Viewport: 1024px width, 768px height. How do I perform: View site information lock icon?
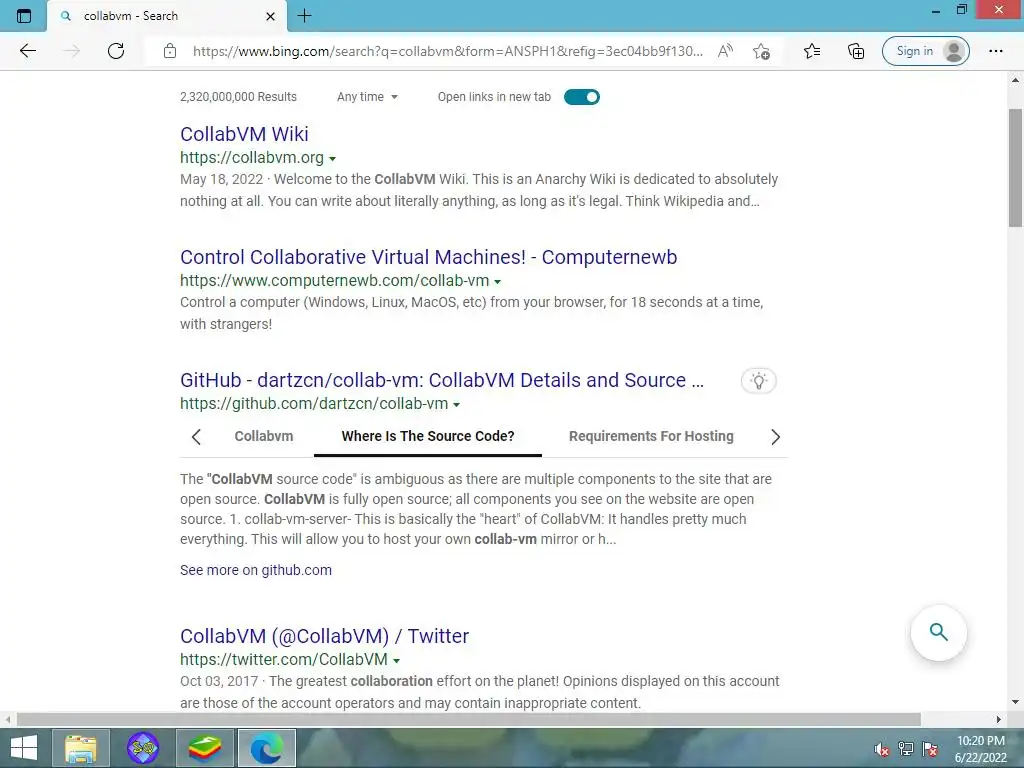click(170, 51)
